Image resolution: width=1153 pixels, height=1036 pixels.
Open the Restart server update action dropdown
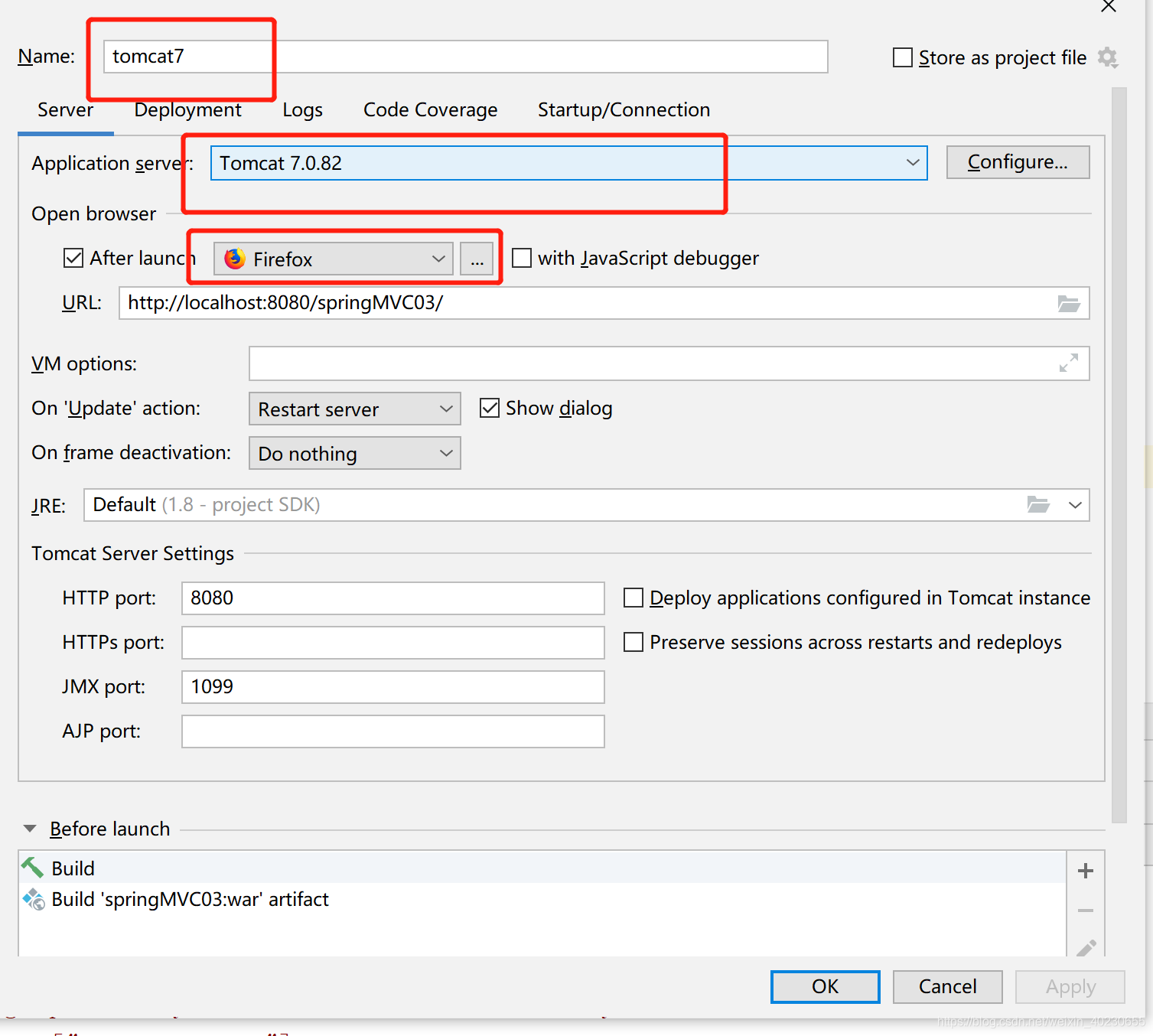pos(355,409)
